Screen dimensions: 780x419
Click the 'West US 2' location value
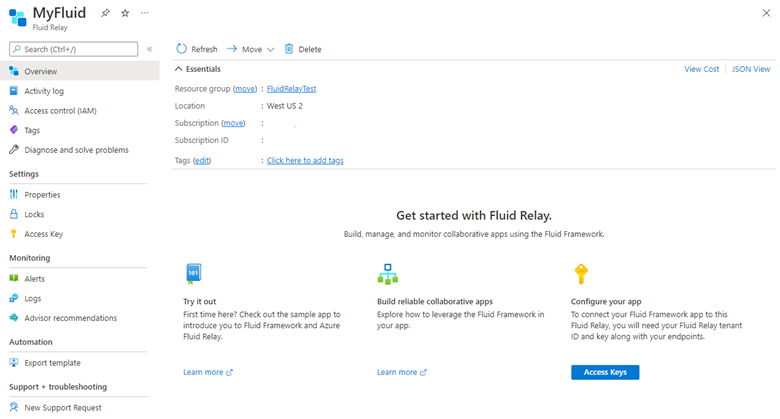(285, 105)
